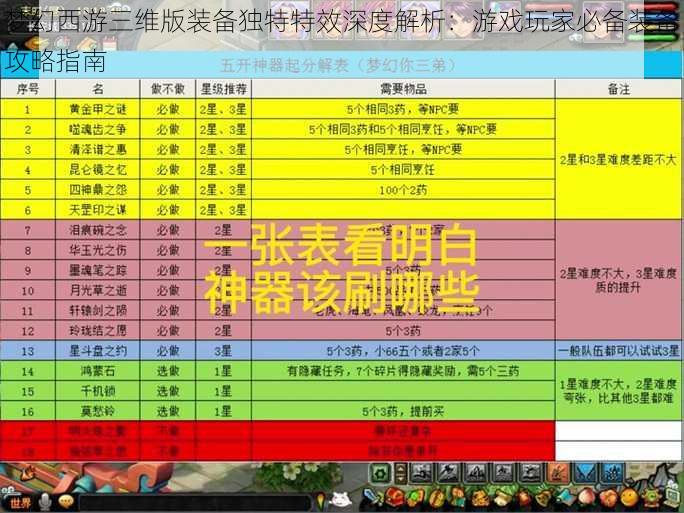
Task: Open the green gear skill settings icon
Action: coord(380,474)
